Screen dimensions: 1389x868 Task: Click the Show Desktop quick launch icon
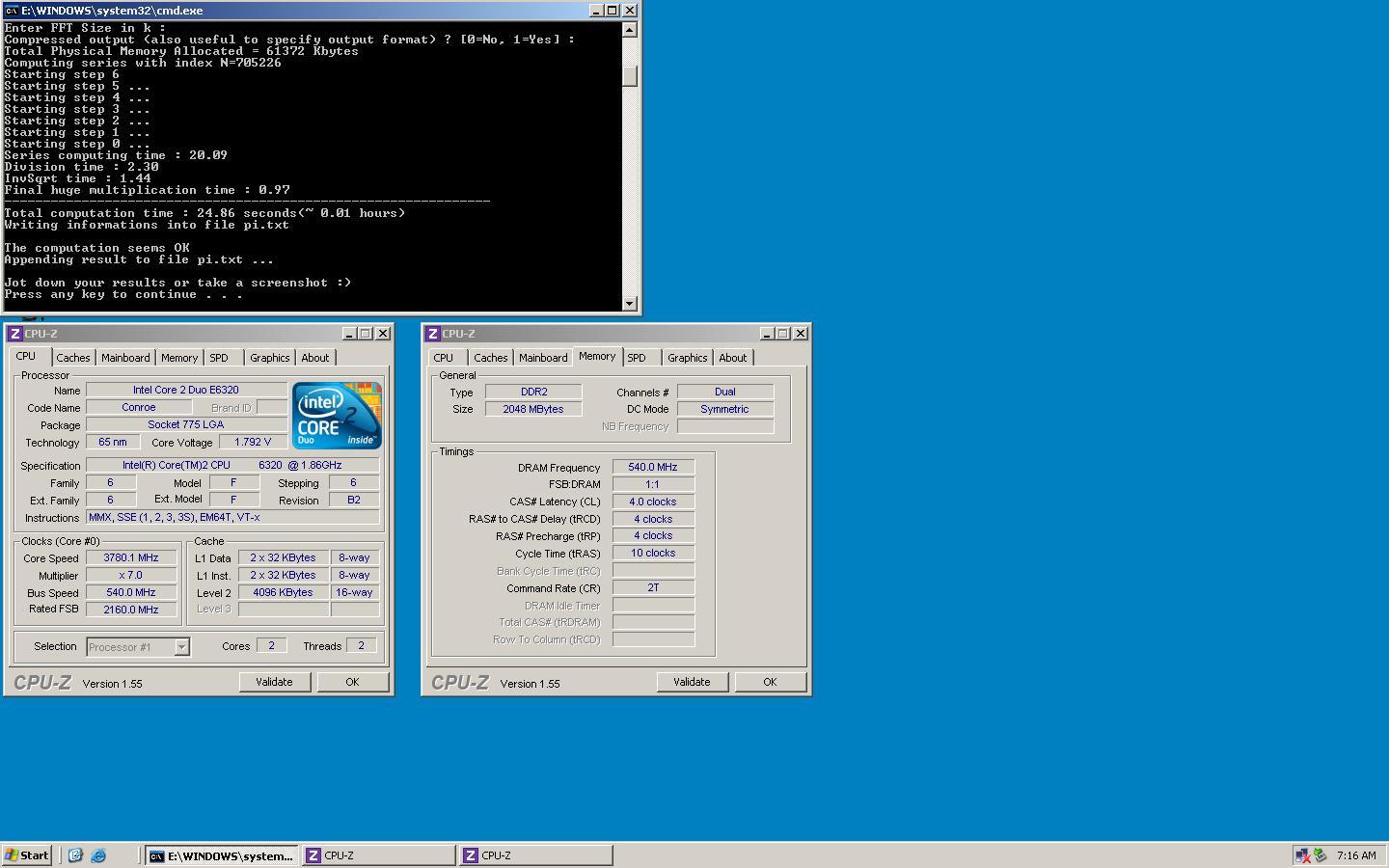pos(75,855)
